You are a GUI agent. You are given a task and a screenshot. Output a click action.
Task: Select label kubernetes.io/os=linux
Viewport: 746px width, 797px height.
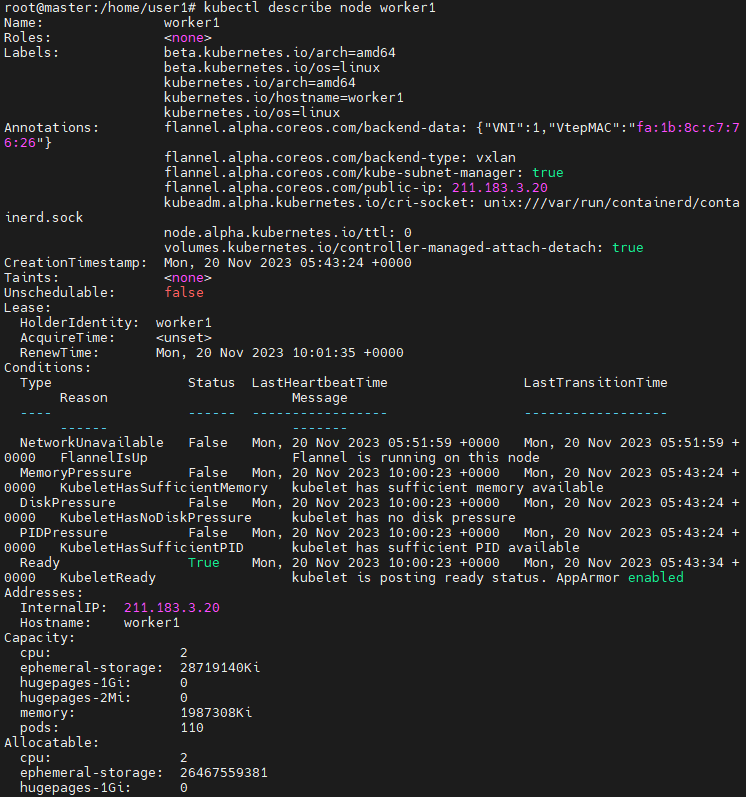click(252, 112)
